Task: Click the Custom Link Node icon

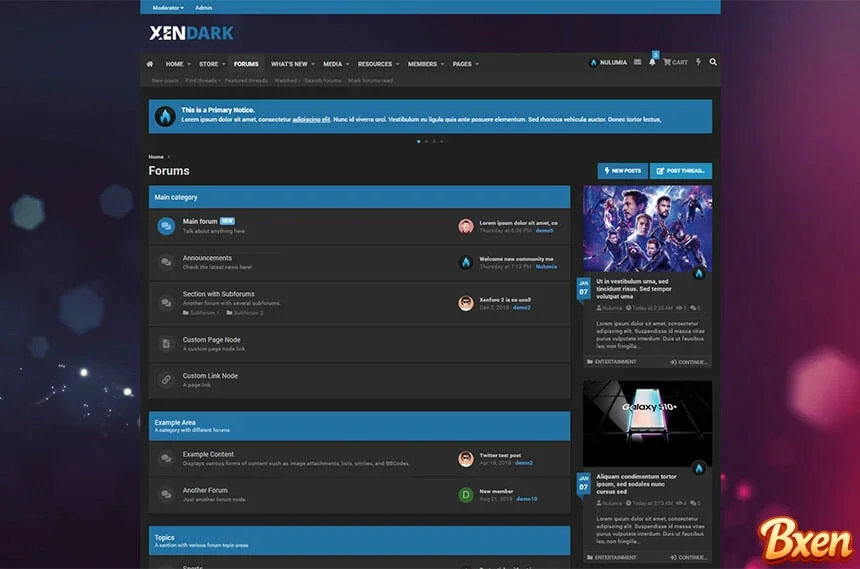Action: point(166,380)
